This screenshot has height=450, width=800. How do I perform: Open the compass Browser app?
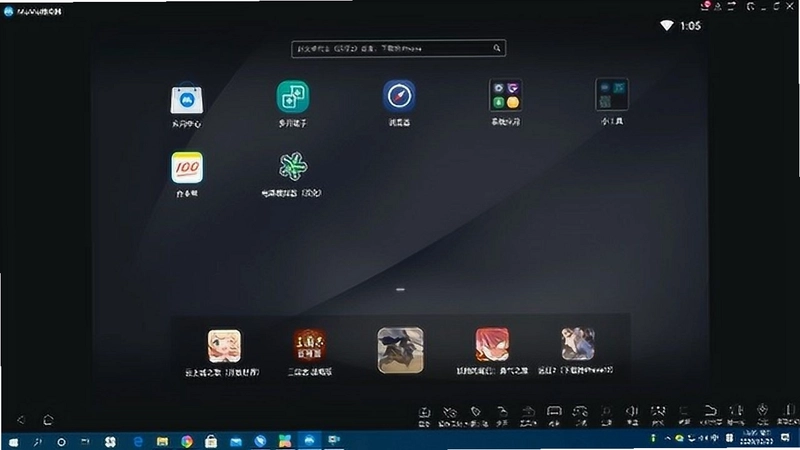pyautogui.click(x=399, y=95)
